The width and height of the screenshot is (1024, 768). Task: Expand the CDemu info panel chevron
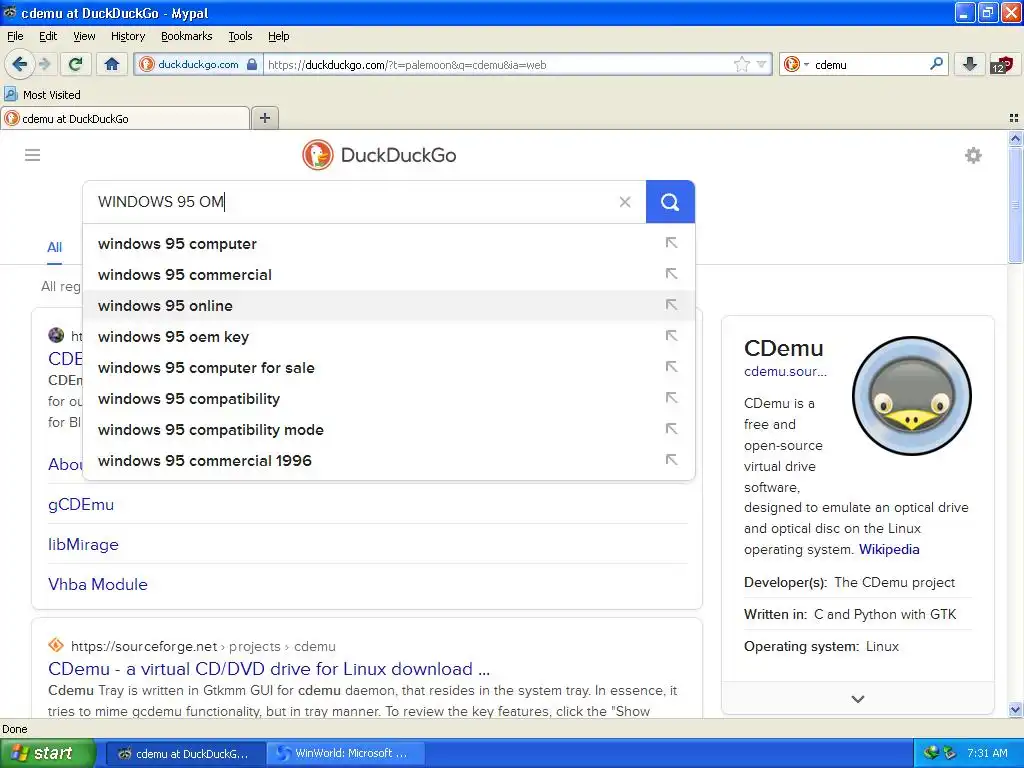point(858,699)
